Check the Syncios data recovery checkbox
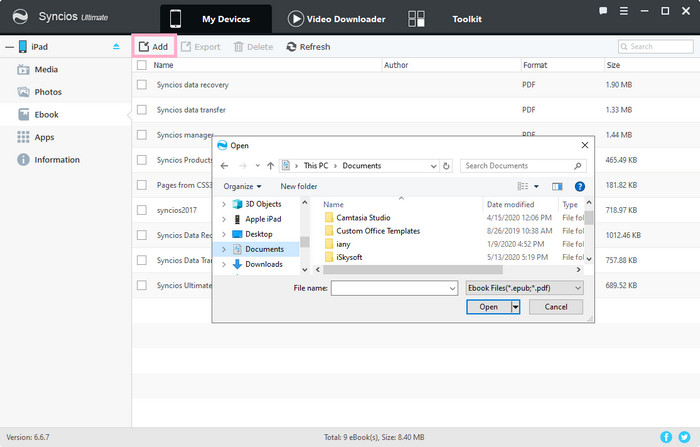The height and width of the screenshot is (447, 700). tap(142, 85)
